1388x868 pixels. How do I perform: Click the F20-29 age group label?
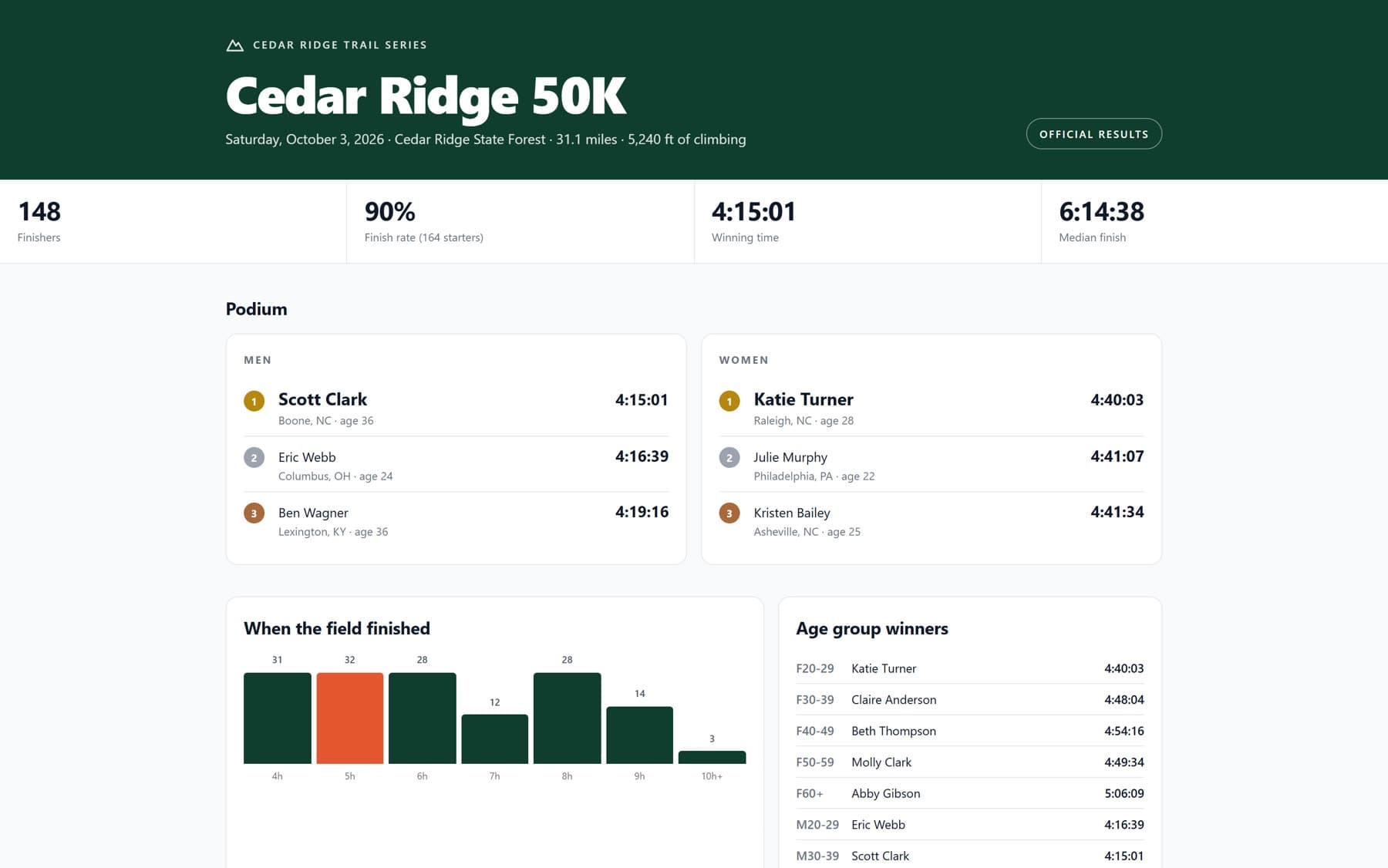pos(815,668)
